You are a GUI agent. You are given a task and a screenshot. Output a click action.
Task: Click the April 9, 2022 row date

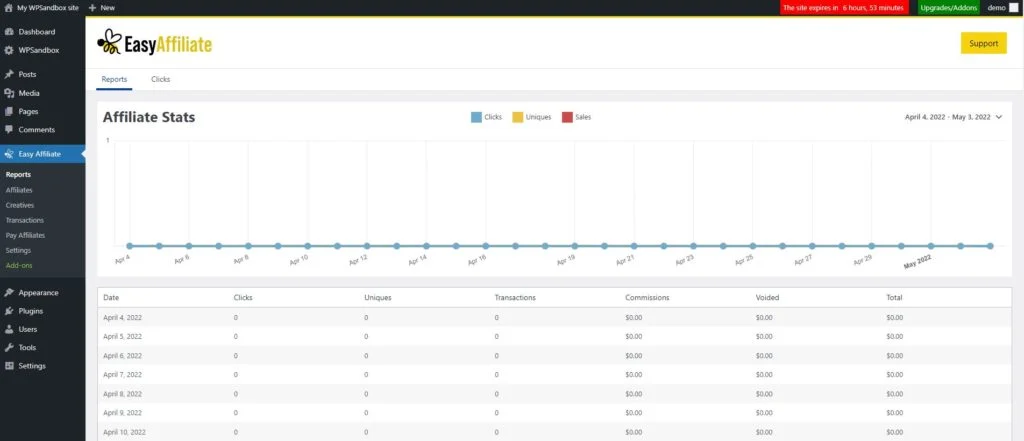tap(123, 413)
